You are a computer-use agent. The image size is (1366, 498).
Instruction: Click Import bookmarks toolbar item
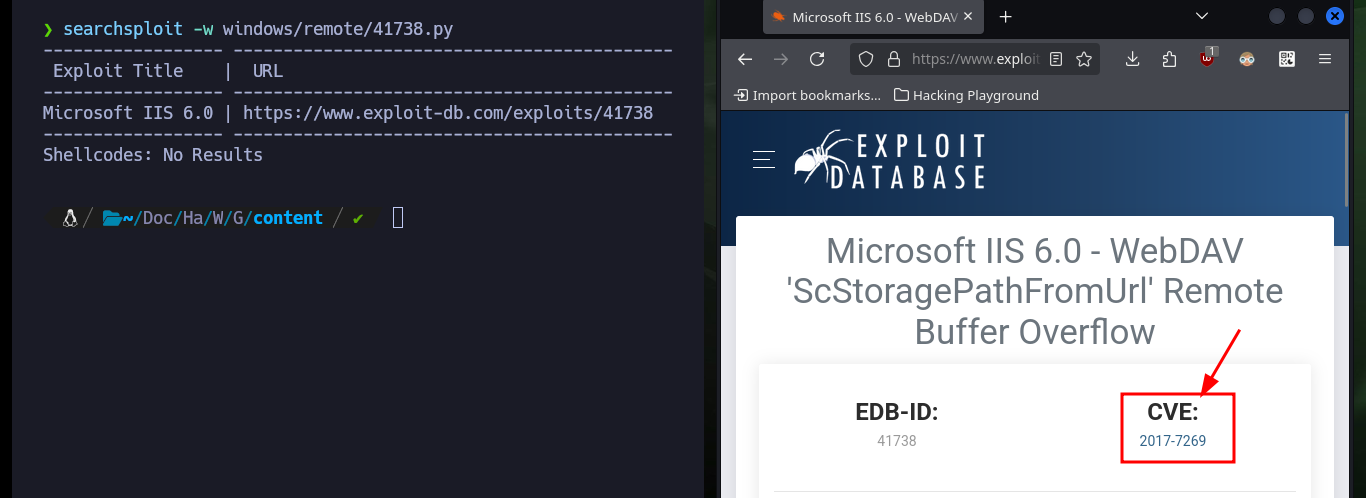tap(807, 95)
